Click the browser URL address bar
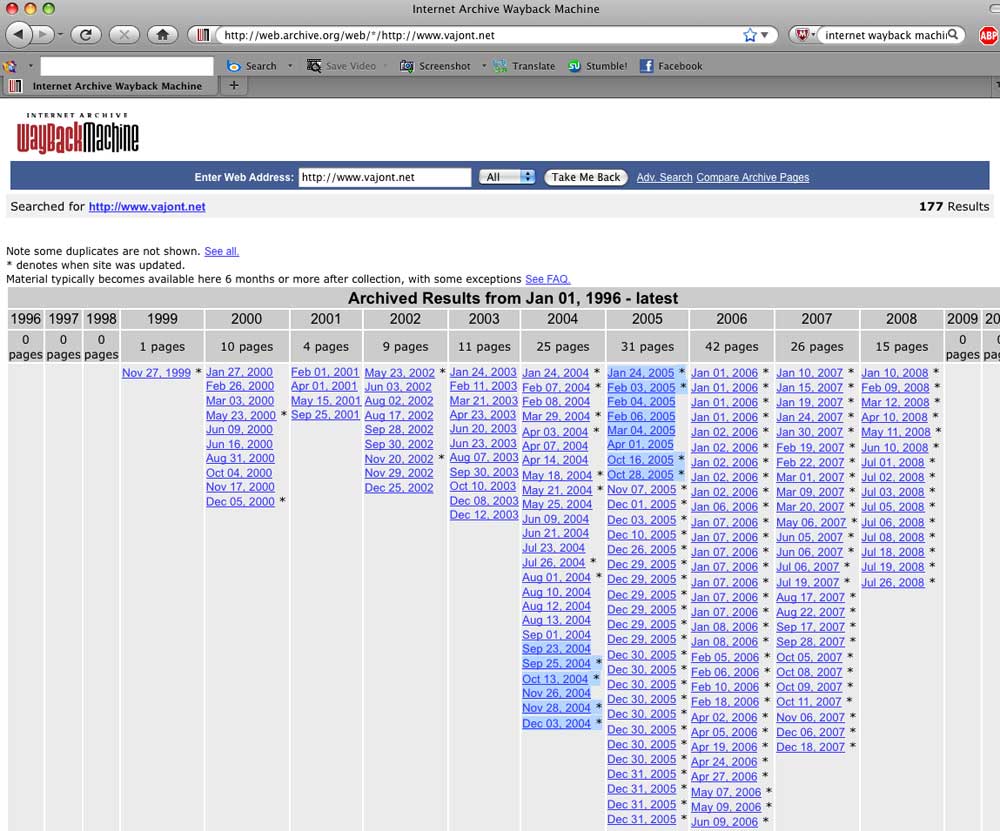 click(x=481, y=35)
